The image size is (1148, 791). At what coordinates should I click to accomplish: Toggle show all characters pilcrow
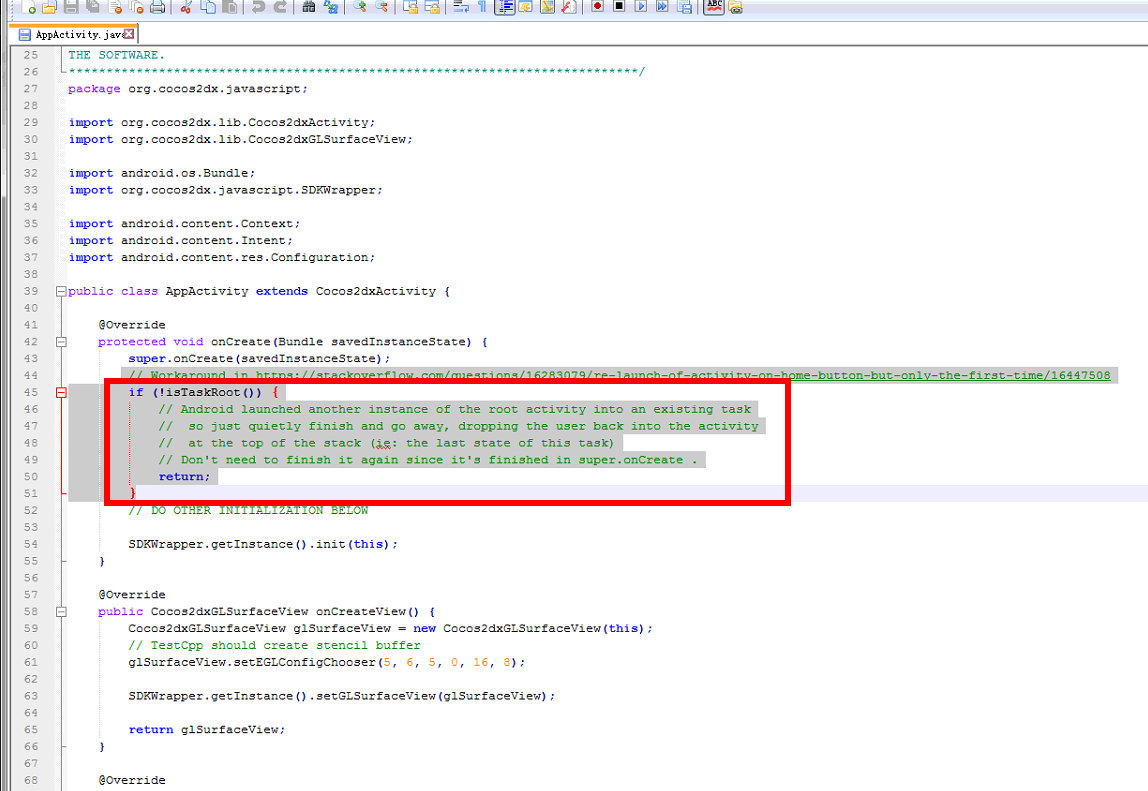click(x=482, y=7)
